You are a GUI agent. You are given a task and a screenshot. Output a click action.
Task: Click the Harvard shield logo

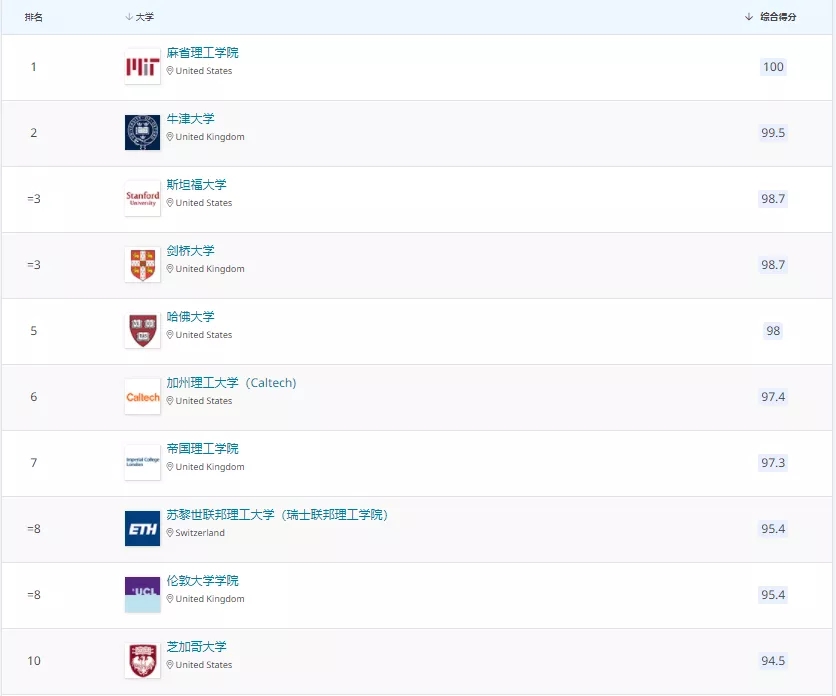click(x=142, y=331)
